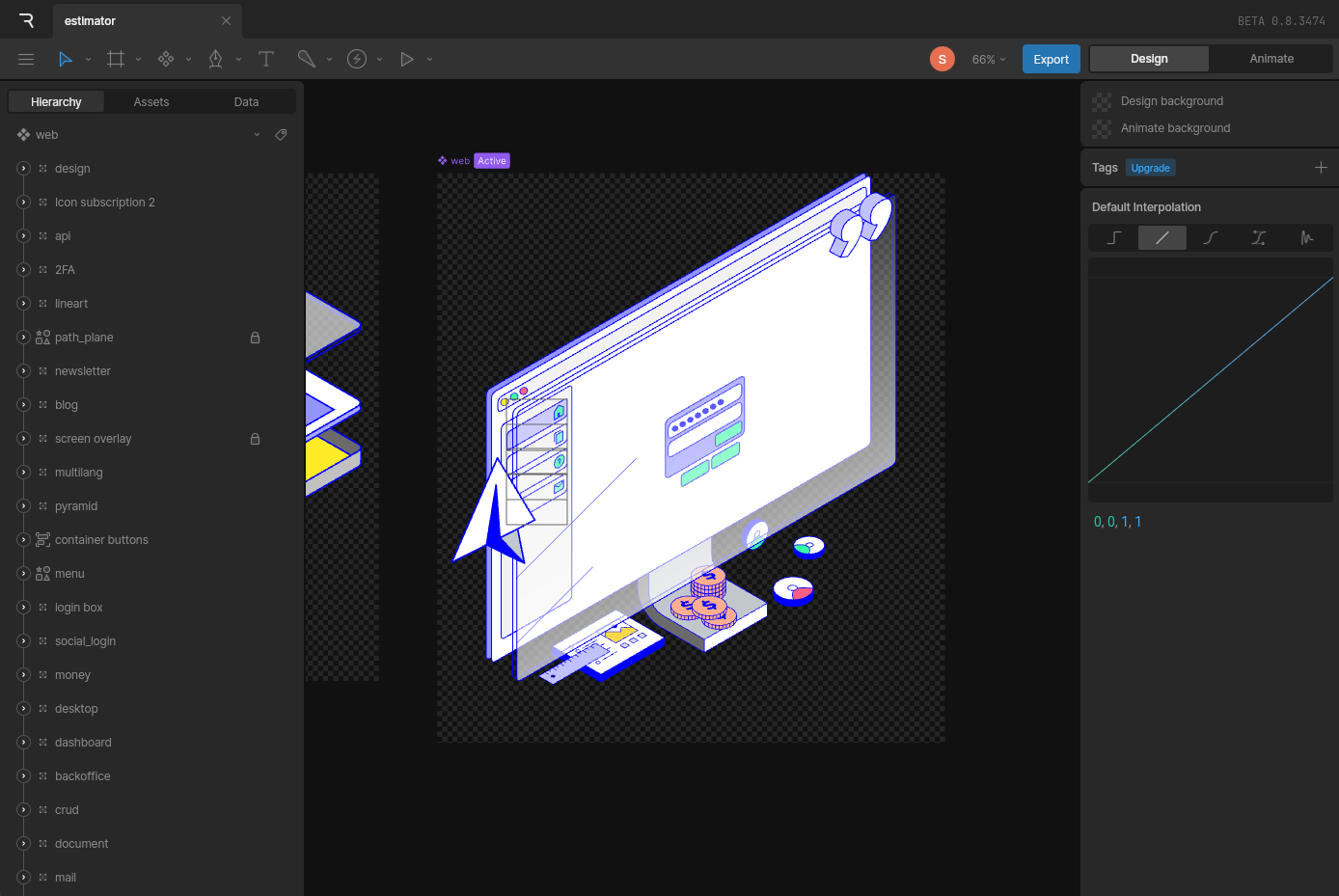
Task: Select the Pen tool
Action: (x=215, y=59)
